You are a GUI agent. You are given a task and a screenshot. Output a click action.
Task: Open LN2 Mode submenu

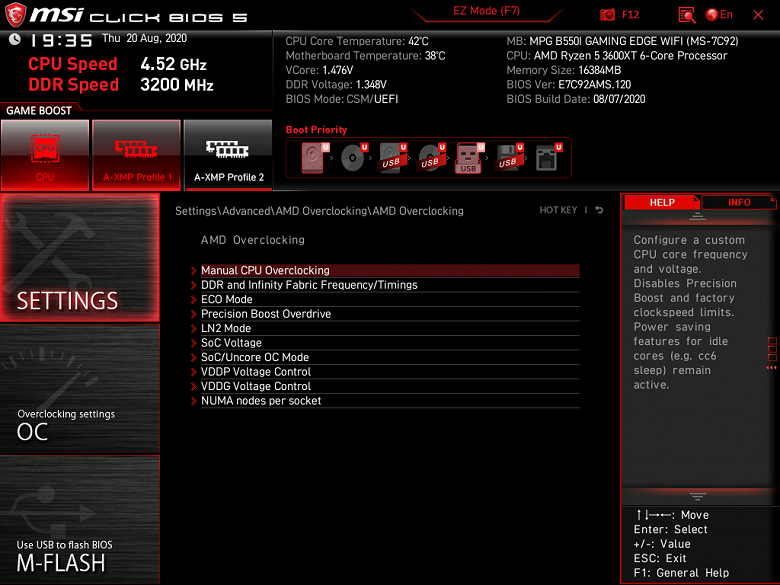(x=390, y=328)
